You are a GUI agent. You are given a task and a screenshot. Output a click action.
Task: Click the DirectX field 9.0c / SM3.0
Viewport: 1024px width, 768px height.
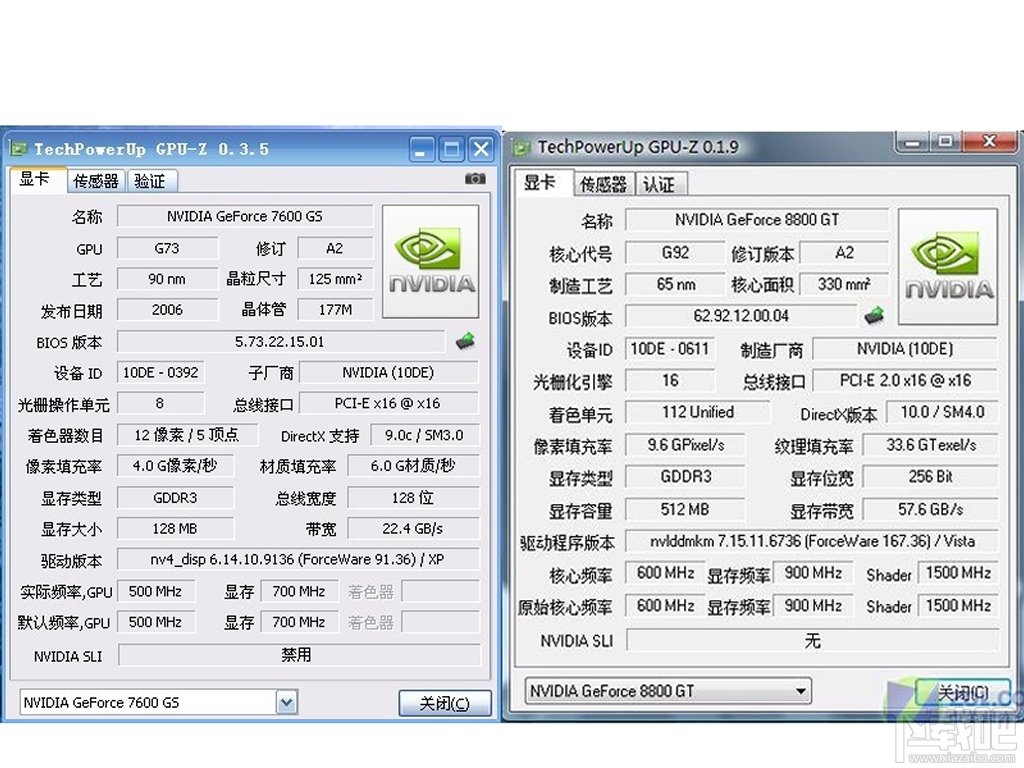424,434
